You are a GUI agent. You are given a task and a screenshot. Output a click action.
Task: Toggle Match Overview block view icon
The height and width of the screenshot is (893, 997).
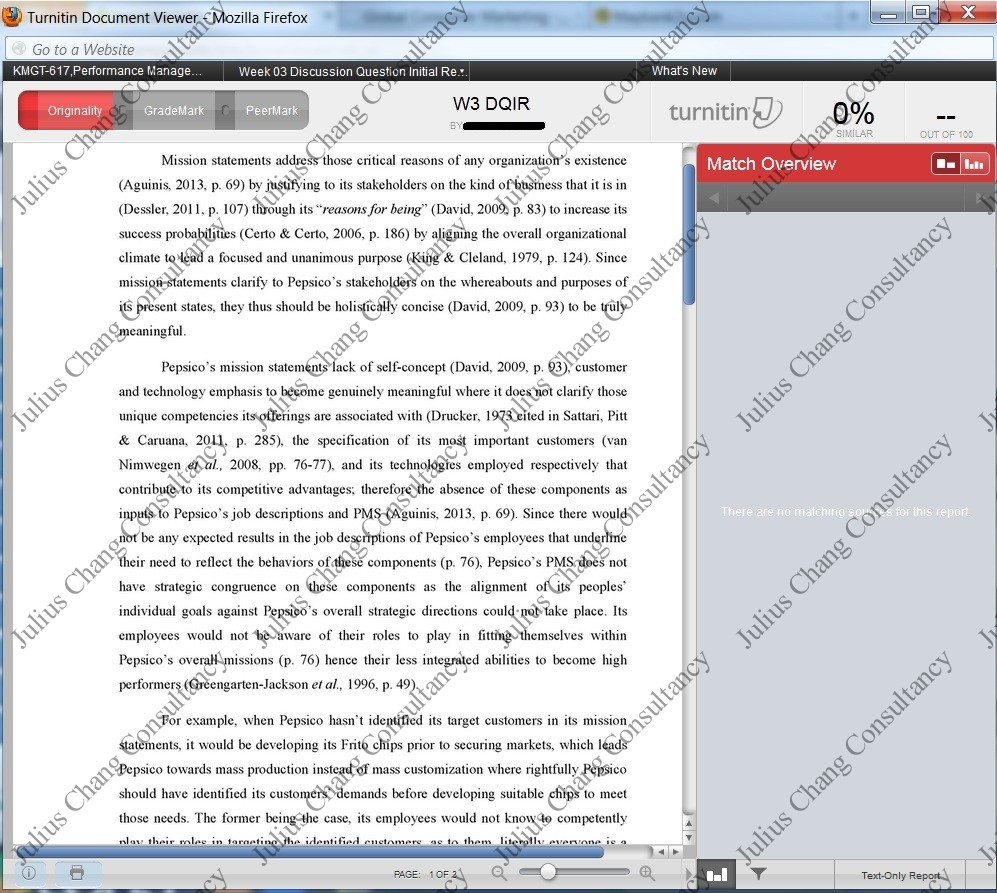pos(946,164)
